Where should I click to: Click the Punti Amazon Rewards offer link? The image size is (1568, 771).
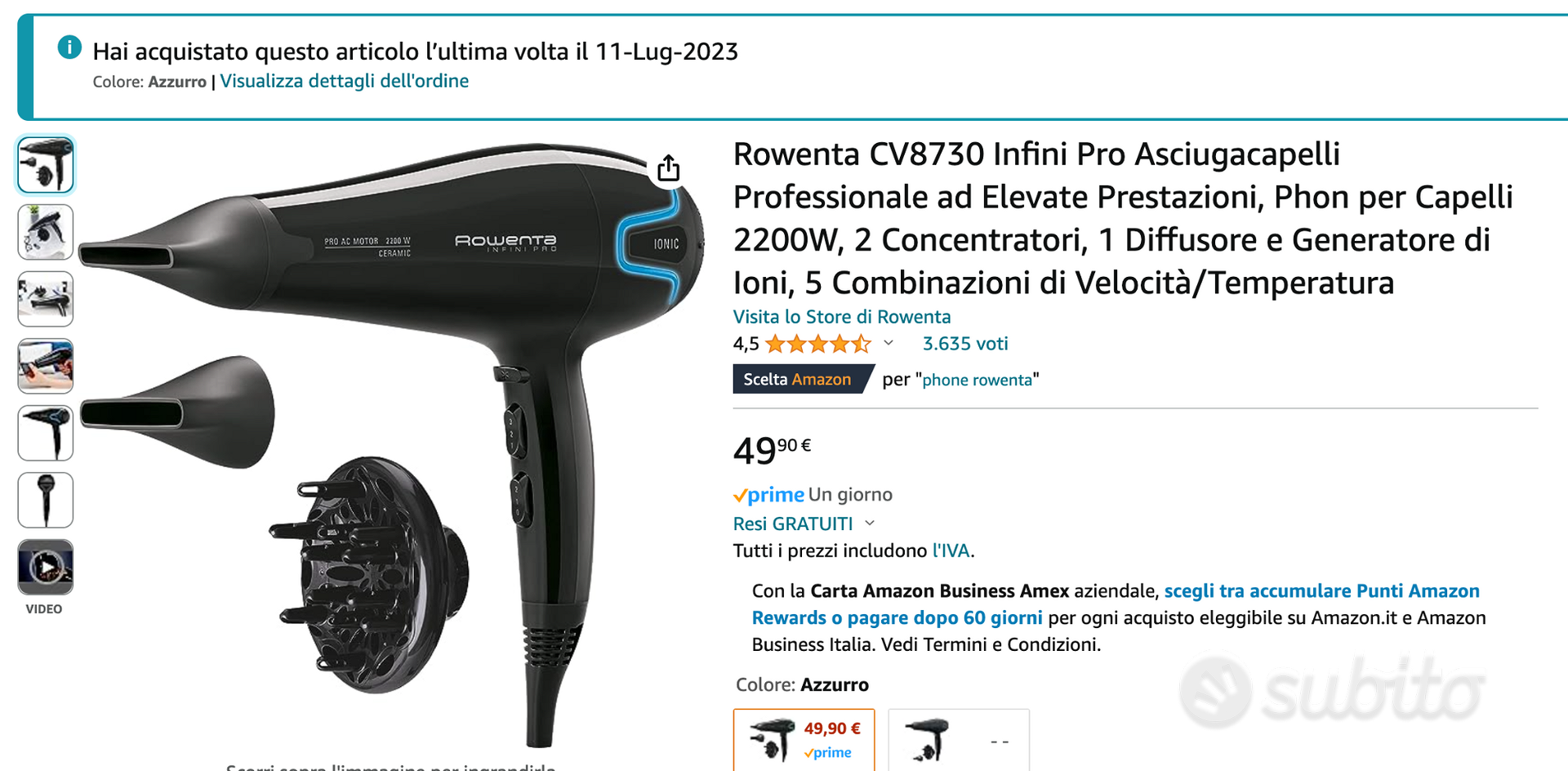[x=1116, y=604]
